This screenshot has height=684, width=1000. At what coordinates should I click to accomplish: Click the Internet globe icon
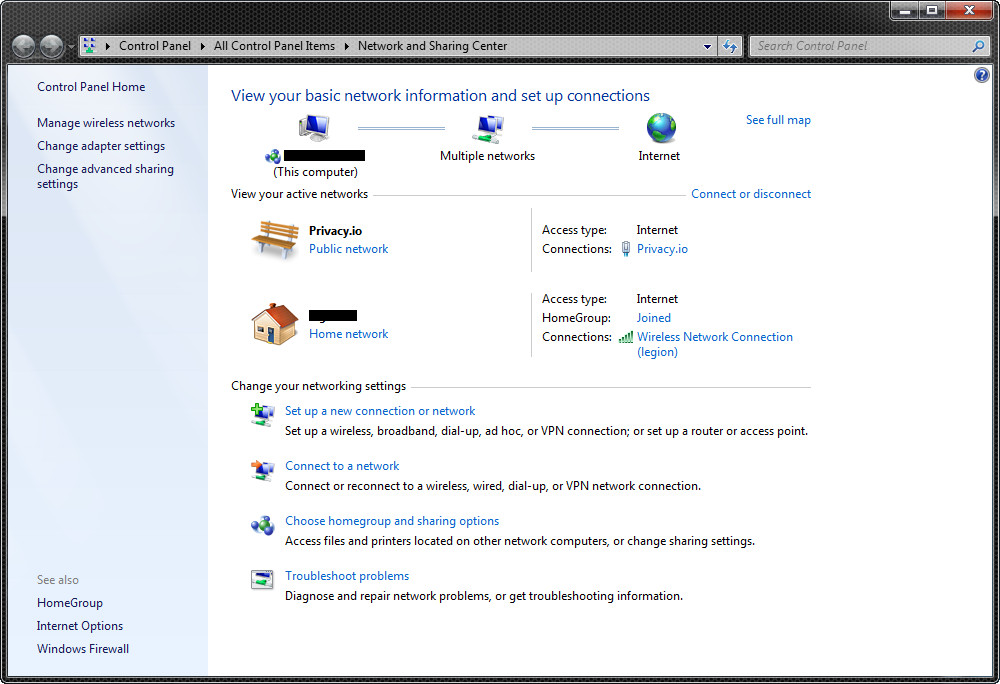point(660,128)
